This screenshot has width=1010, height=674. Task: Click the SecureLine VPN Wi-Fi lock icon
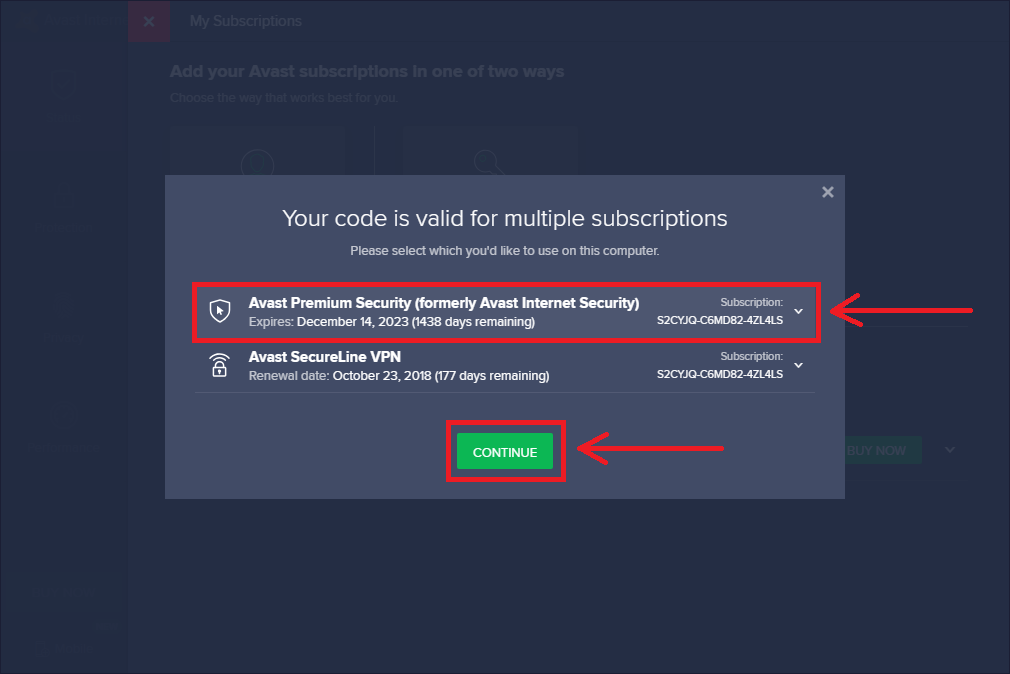click(219, 365)
